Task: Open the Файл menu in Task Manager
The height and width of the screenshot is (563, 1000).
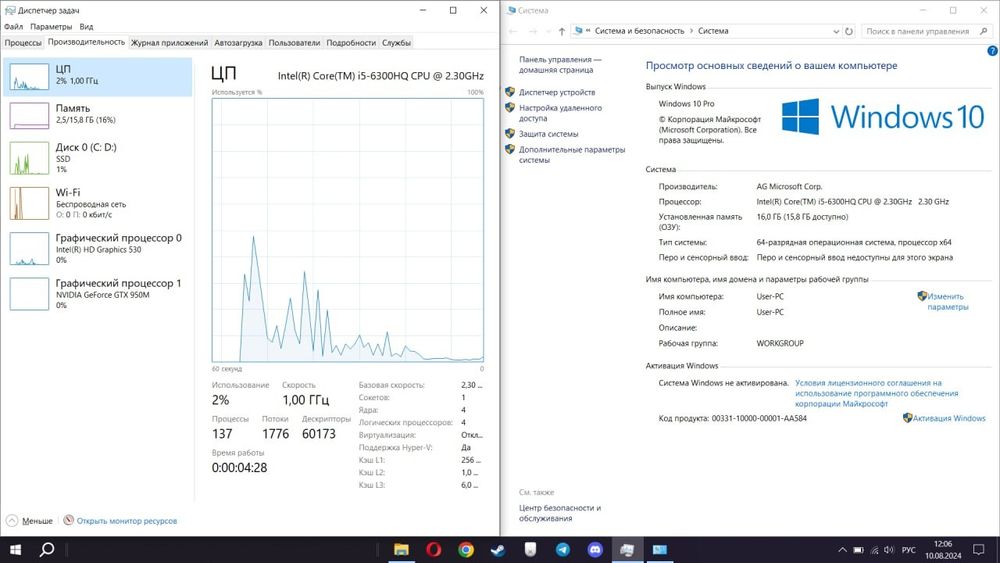Action: click(x=13, y=27)
